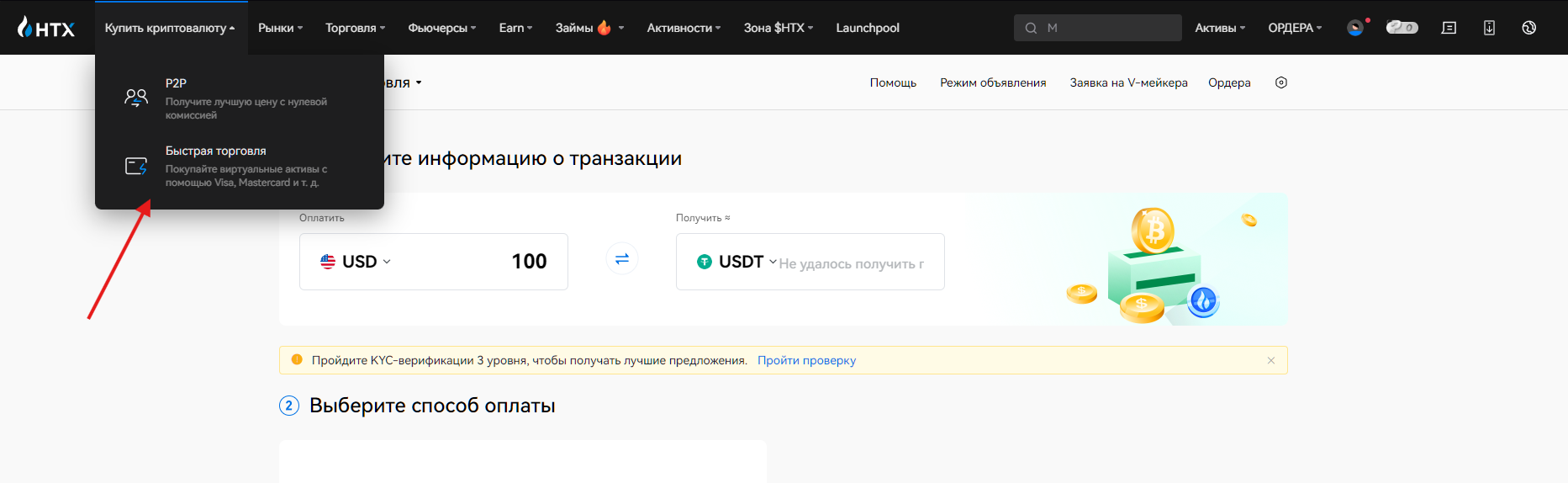The image size is (1568, 483).
Task: Open the Launchpool tab
Action: point(868,28)
